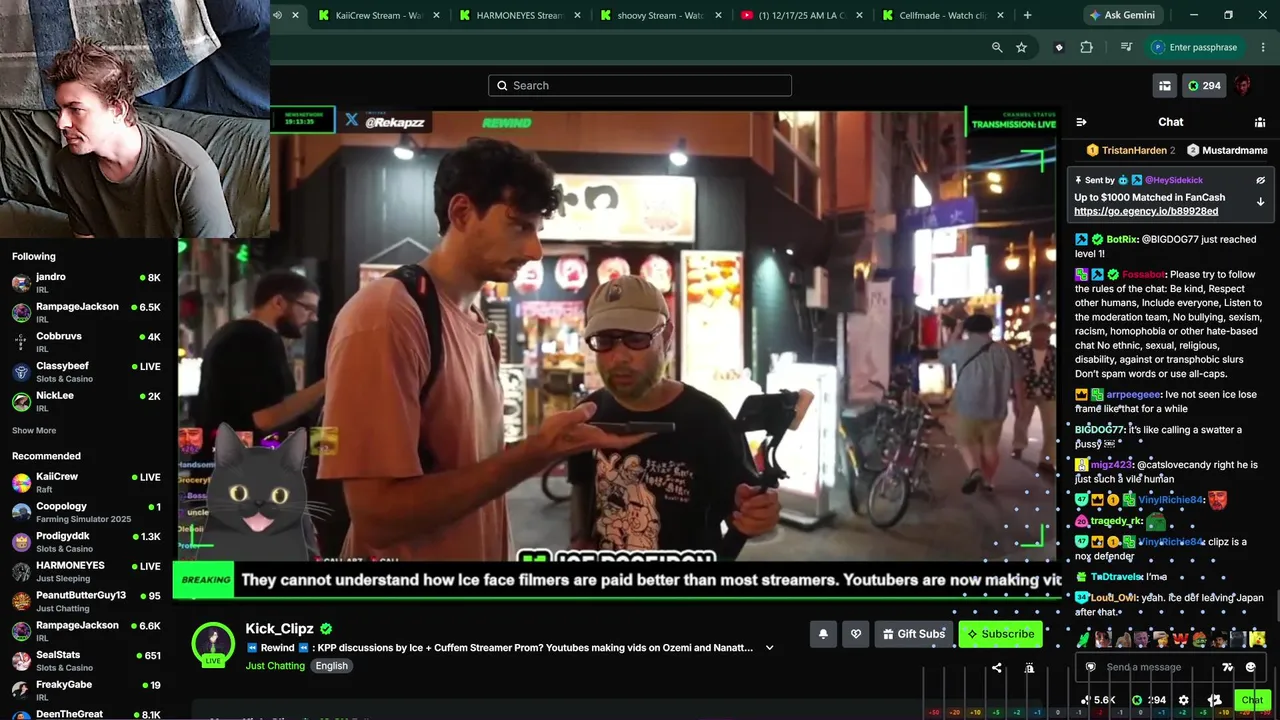Open the chat viewers list icon
This screenshot has height=720, width=1280.
tap(1260, 122)
